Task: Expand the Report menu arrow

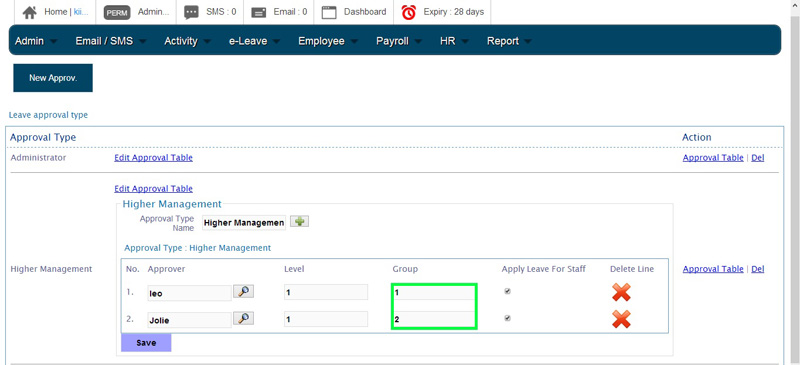Action: 528,42
